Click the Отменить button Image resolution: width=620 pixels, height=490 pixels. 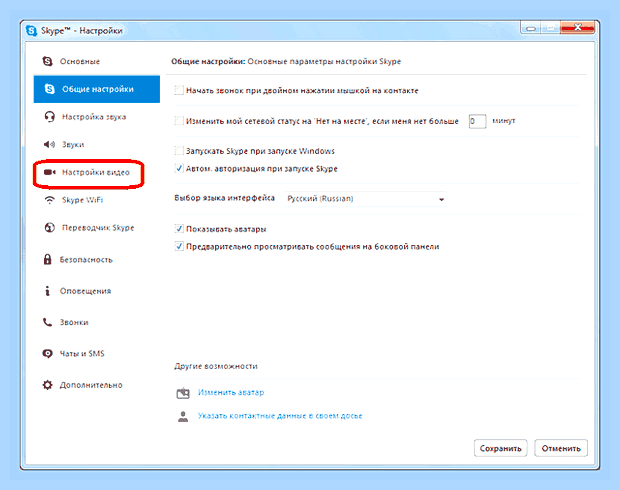click(x=561, y=448)
